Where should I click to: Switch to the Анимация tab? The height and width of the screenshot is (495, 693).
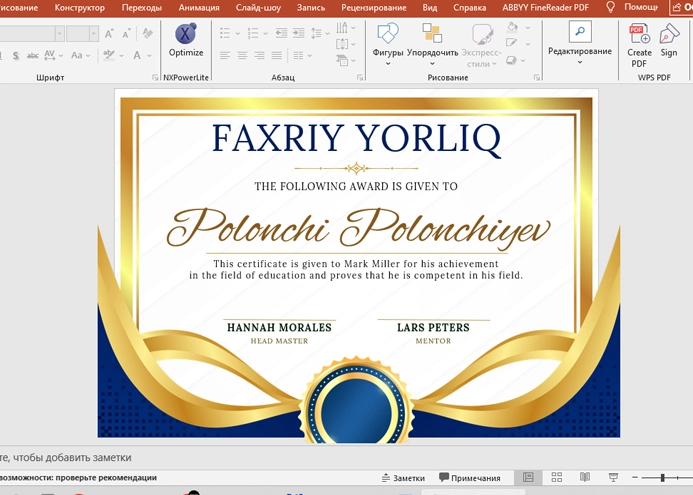pyautogui.click(x=199, y=8)
